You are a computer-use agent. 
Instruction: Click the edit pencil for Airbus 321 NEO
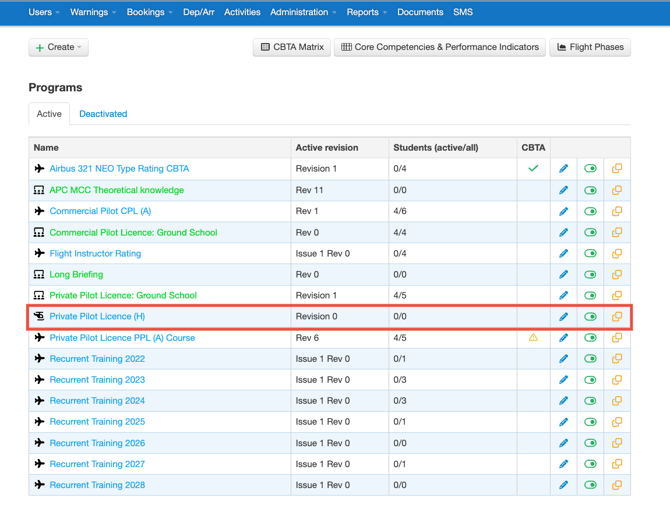(x=563, y=169)
